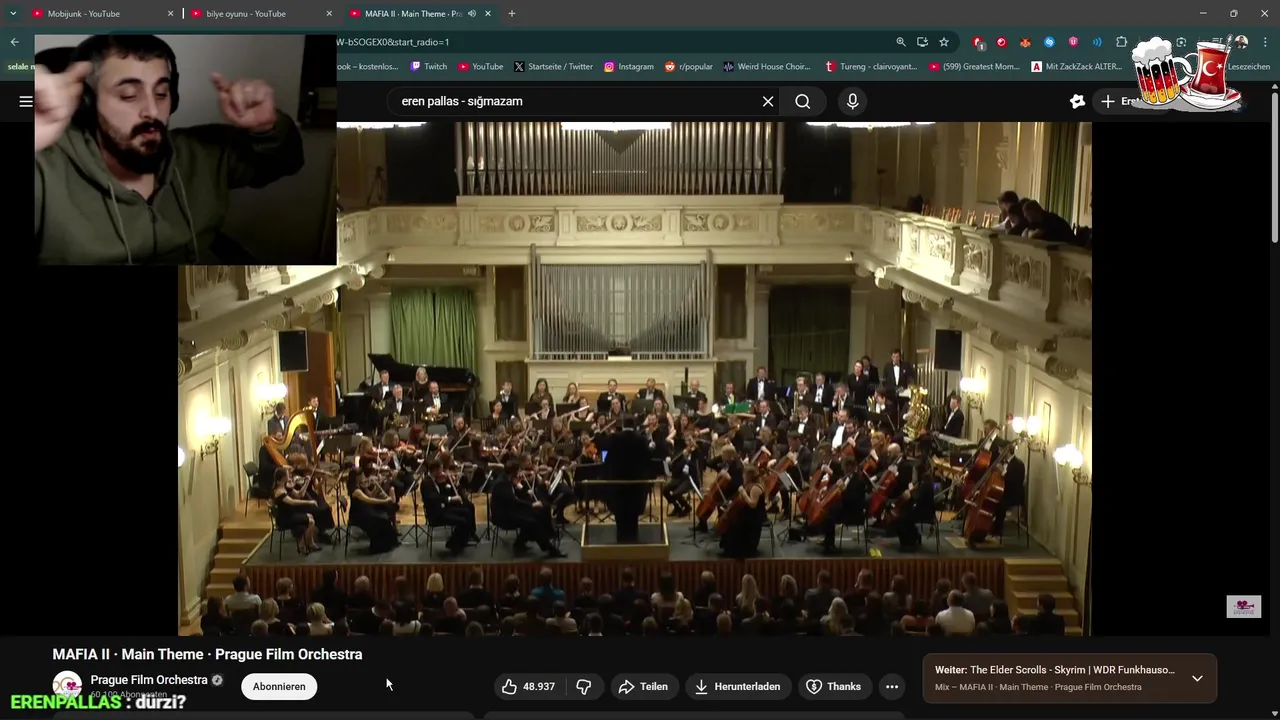Close the Mobijunk tab
The image size is (1280, 720).
(x=170, y=14)
